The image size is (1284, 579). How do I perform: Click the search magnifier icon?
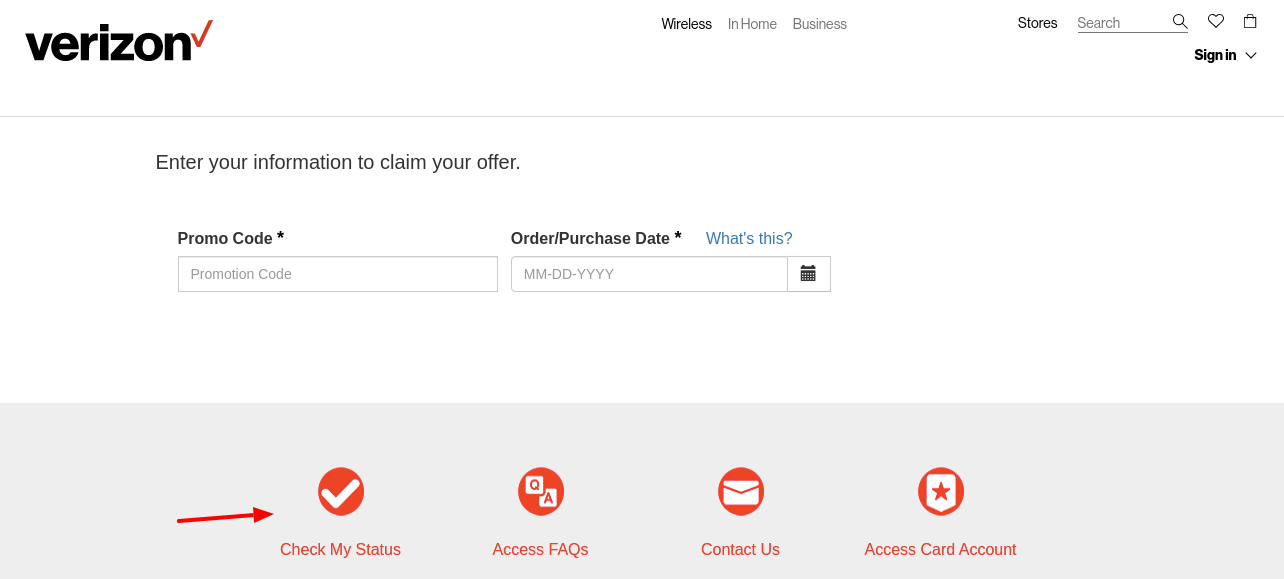pyautogui.click(x=1180, y=20)
